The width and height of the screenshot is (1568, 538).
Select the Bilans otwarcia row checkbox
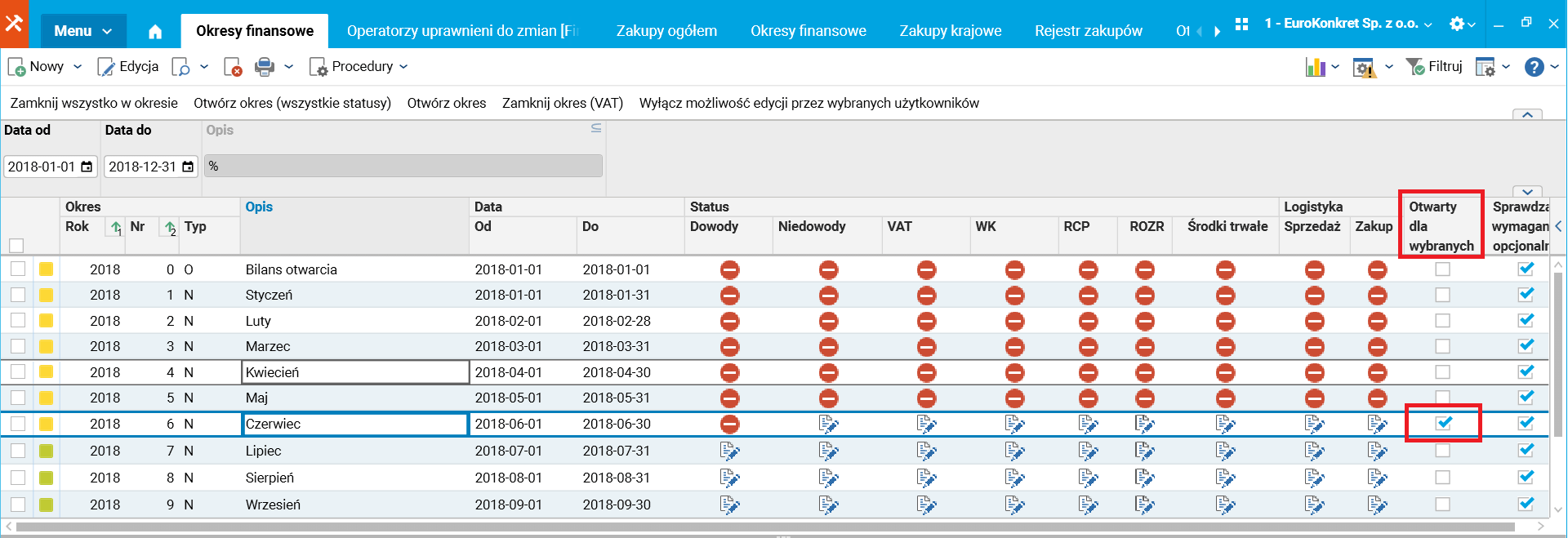tap(18, 269)
